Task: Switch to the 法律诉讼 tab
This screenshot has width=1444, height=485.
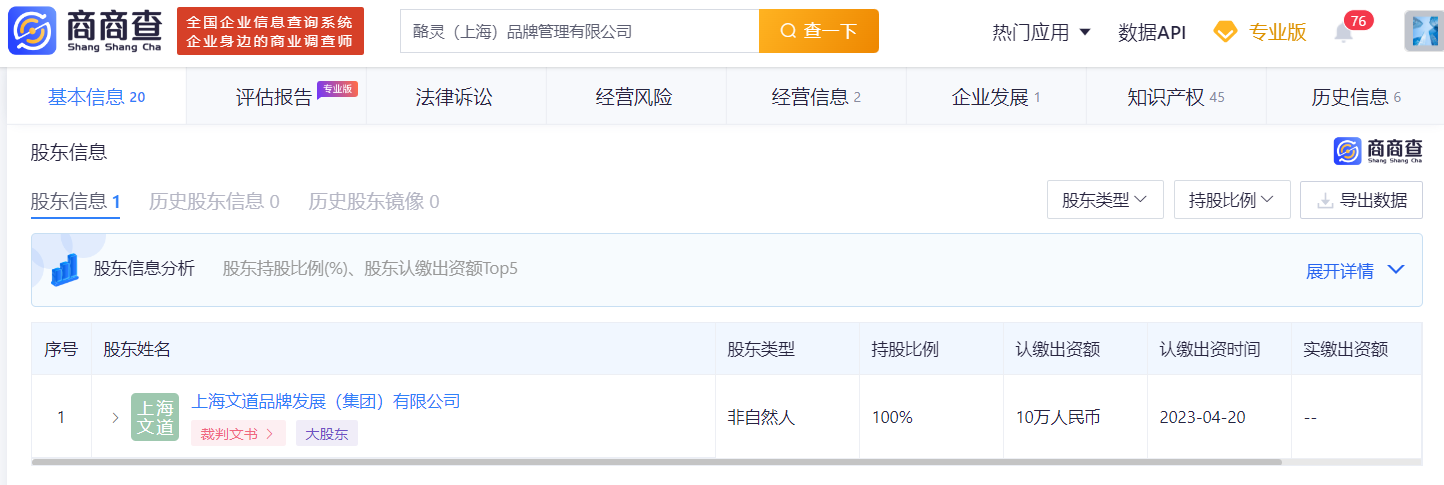Action: pos(455,97)
